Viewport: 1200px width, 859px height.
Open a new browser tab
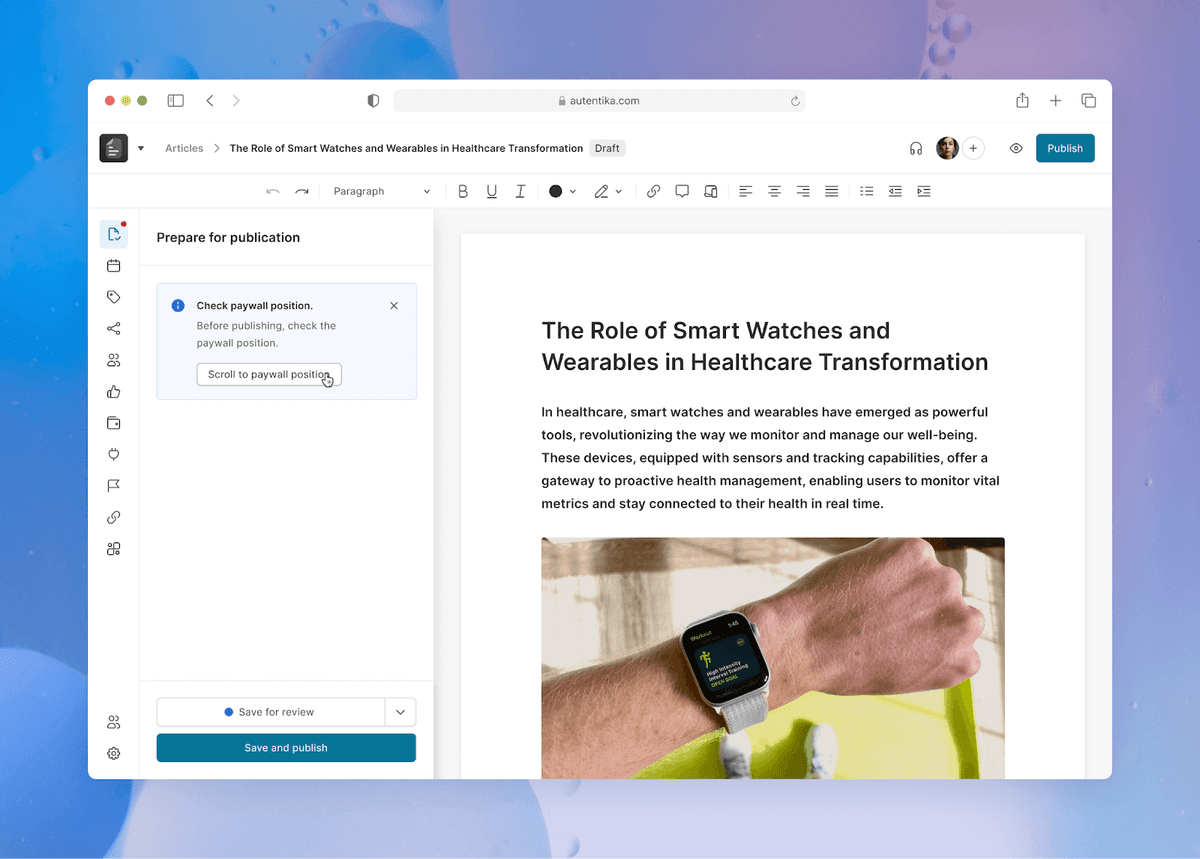[1055, 101]
